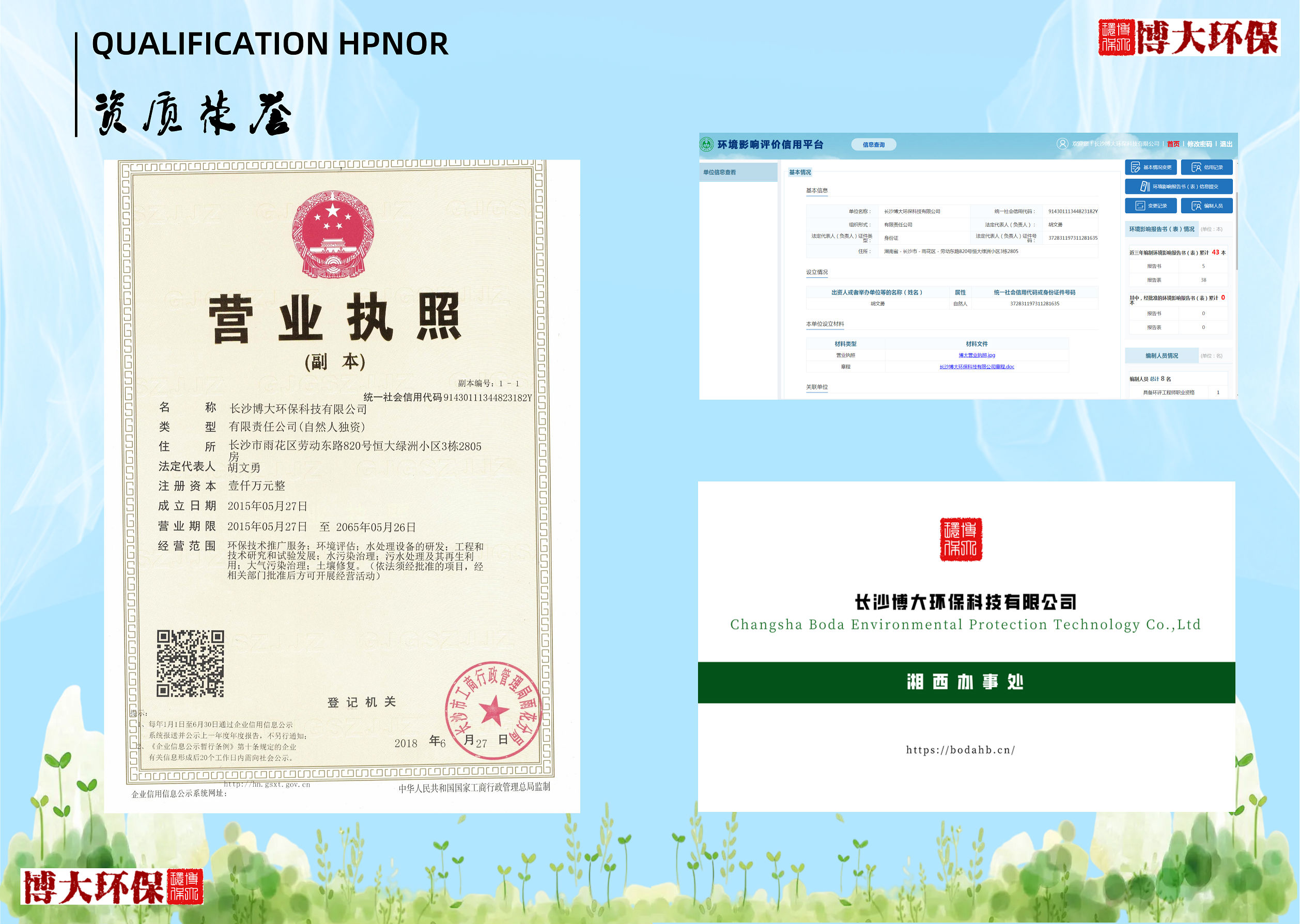Screen dimensions: 1300x924
Task: Click http://hn.gsxt.gov.cn URL under the license
Action: tap(267, 785)
